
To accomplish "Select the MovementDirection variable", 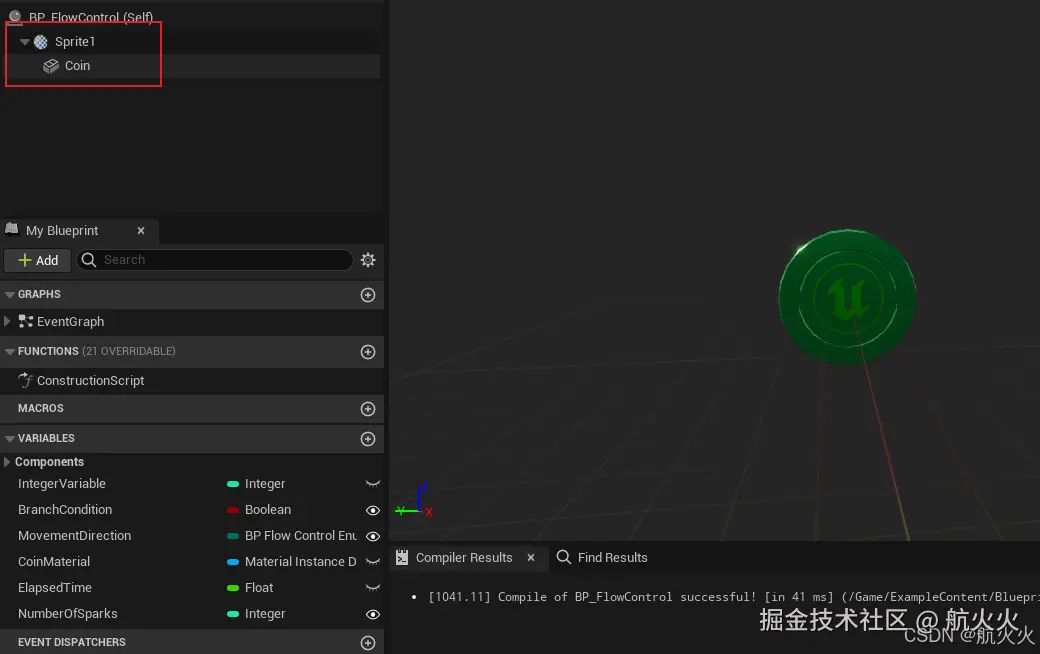I will pyautogui.click(x=74, y=536).
